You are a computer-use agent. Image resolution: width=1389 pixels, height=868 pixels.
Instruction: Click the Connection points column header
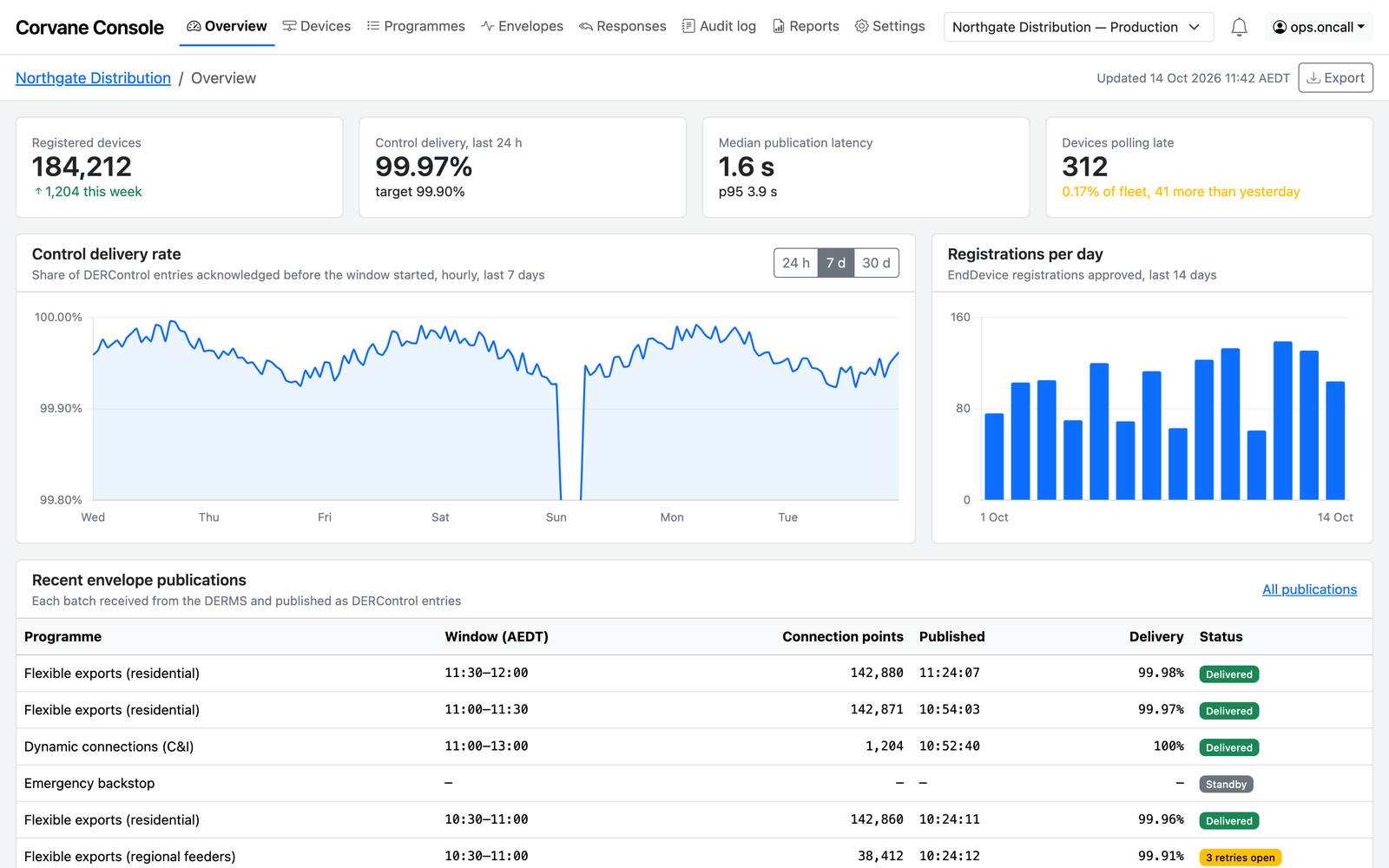[843, 637]
